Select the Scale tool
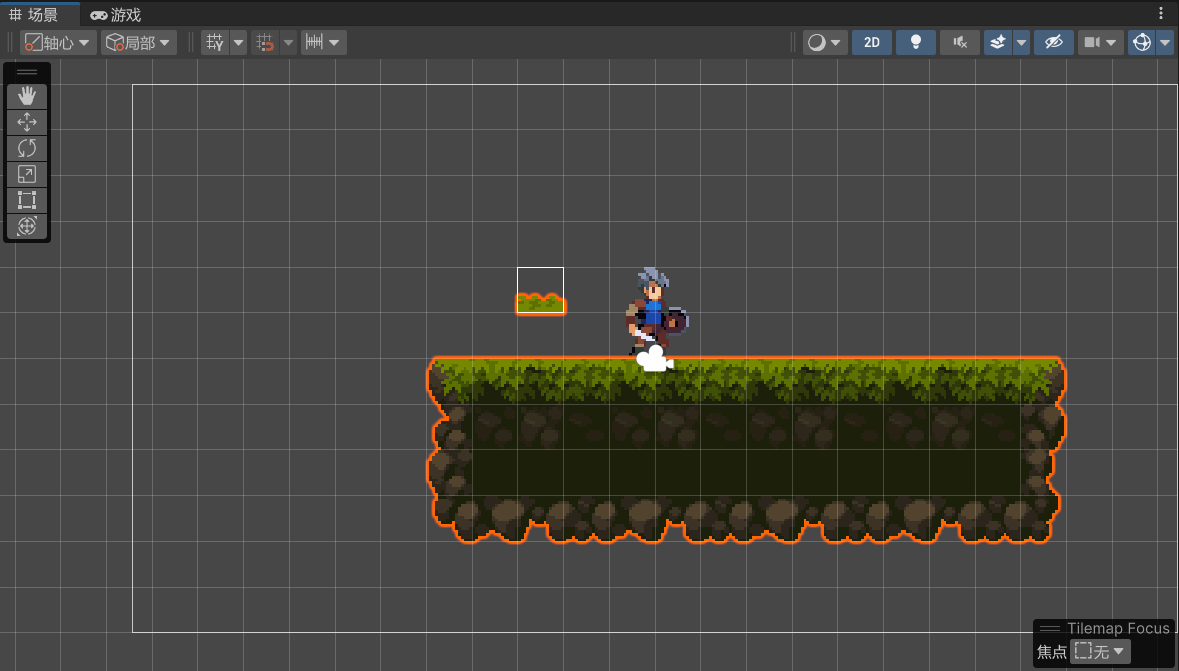The width and height of the screenshot is (1179, 671). point(27,174)
